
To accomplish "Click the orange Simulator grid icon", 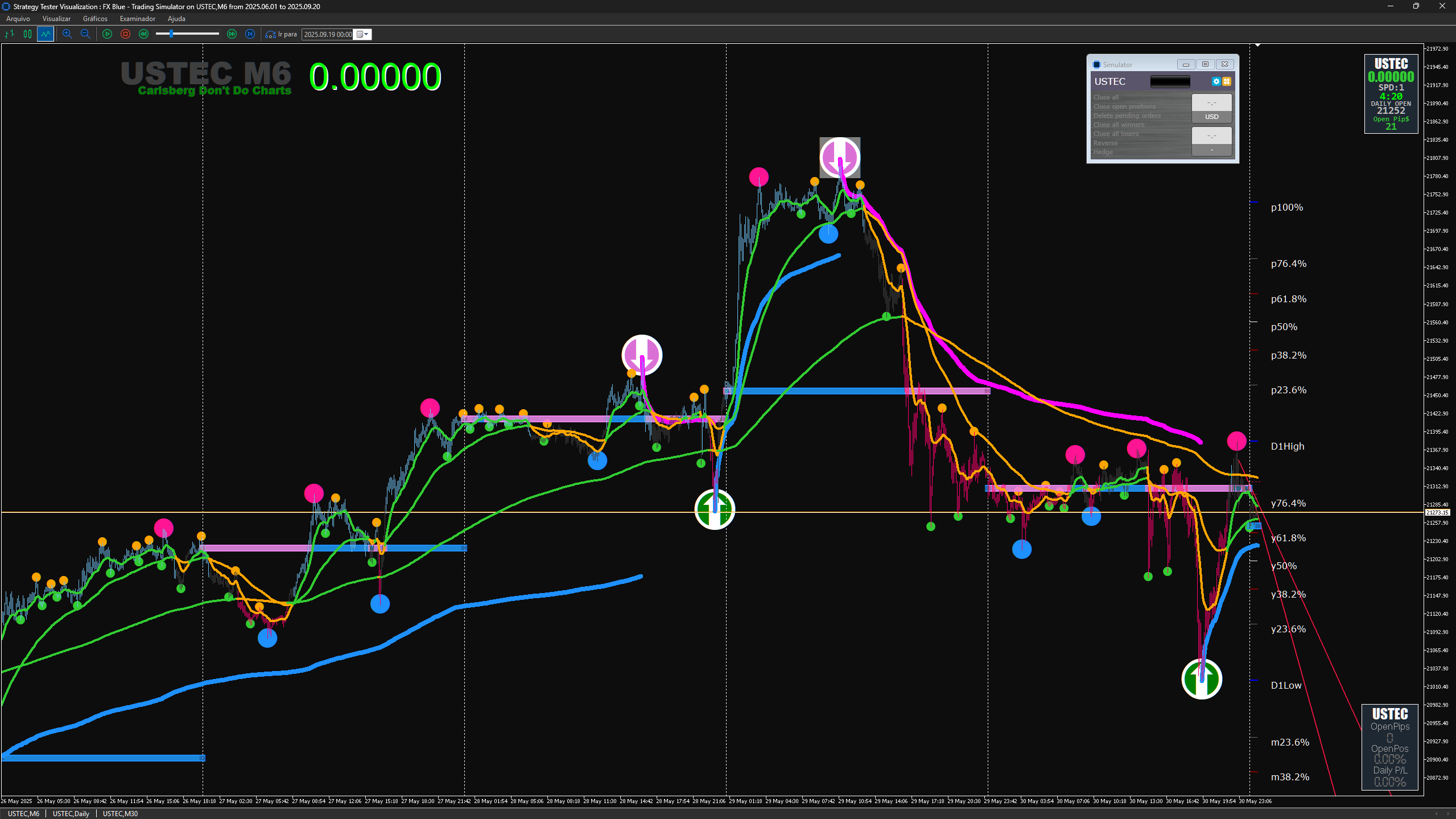I will coord(1227,81).
